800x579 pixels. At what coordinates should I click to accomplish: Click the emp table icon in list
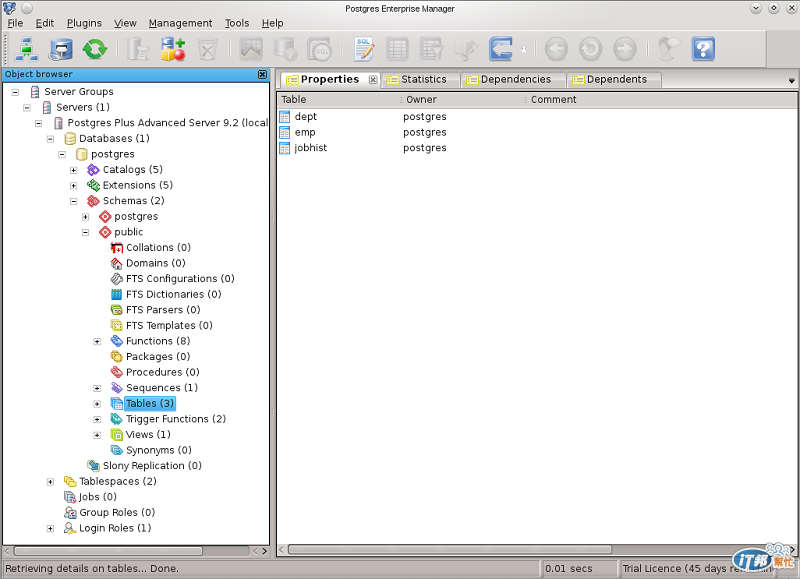285,133
